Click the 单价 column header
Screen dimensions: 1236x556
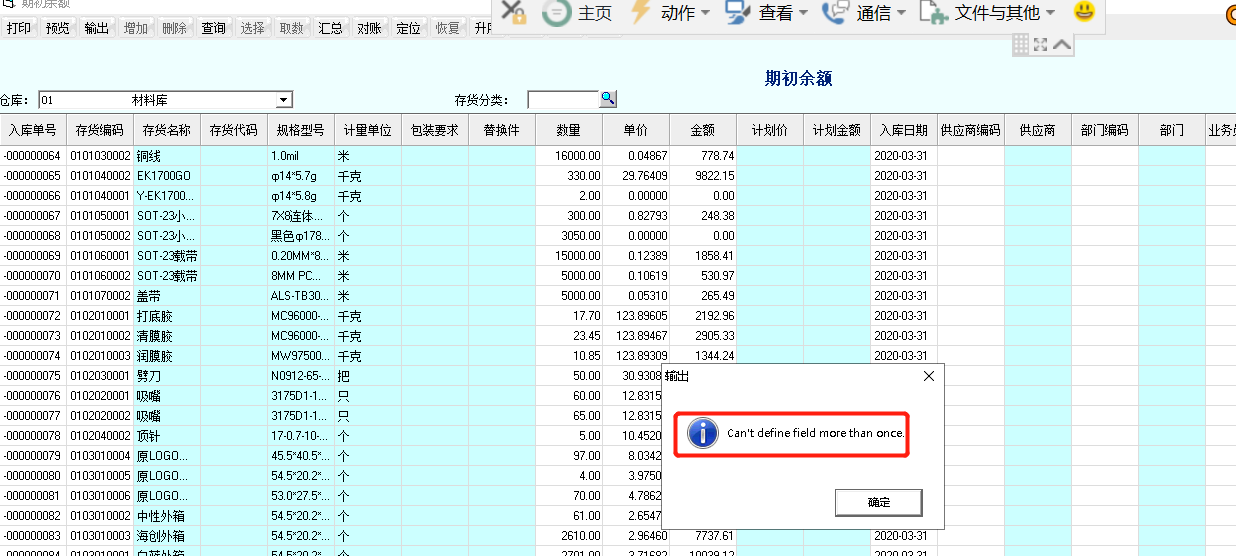pos(636,130)
